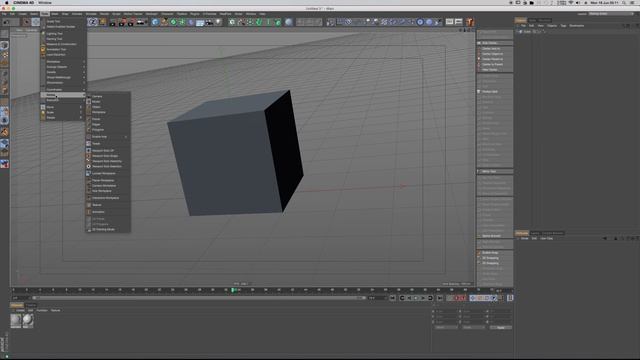This screenshot has width=640, height=360.
Task: Select the first material thumbnail
Action: (x=16, y=320)
